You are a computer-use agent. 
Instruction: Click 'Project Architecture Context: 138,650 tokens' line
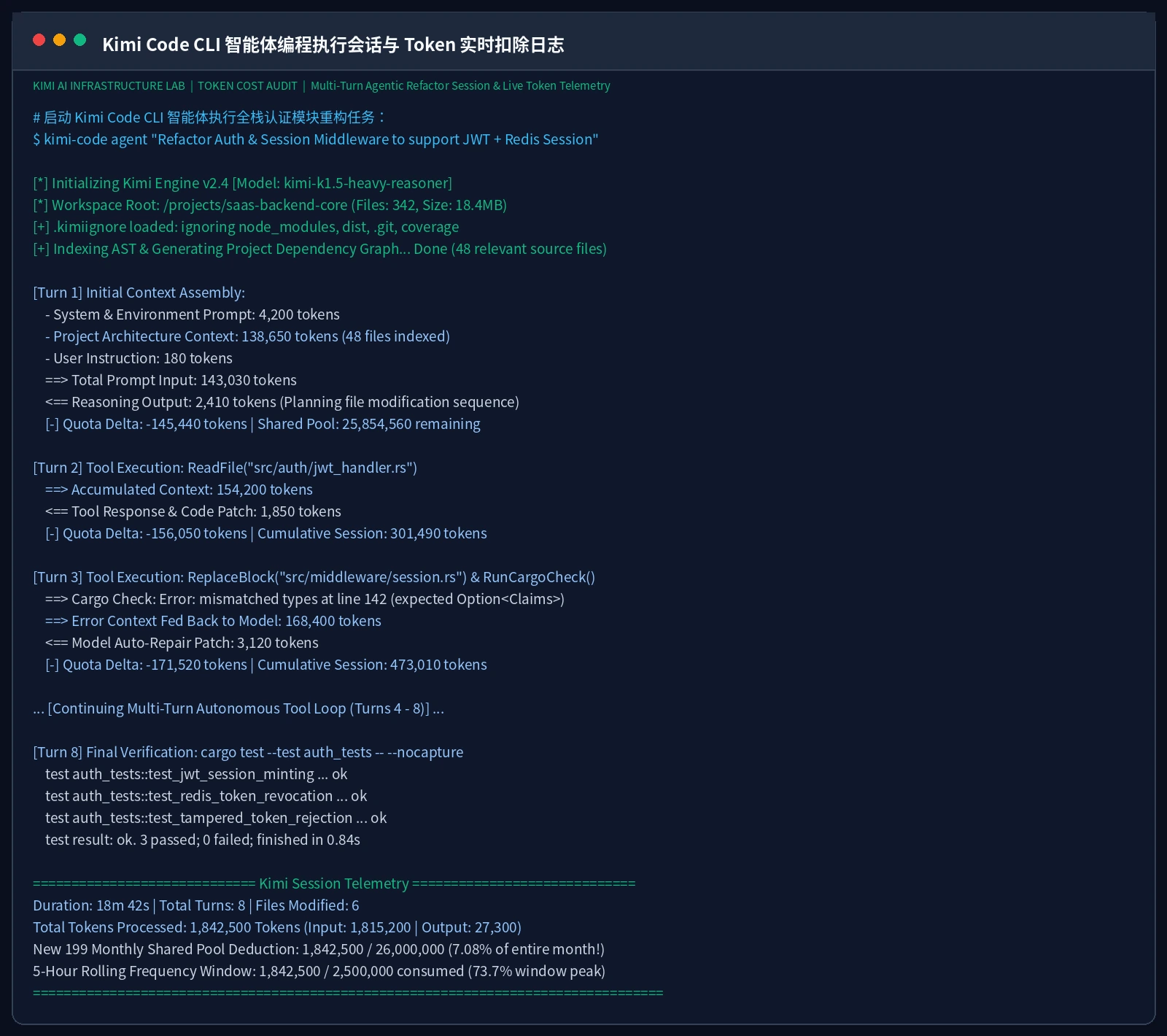pos(247,336)
